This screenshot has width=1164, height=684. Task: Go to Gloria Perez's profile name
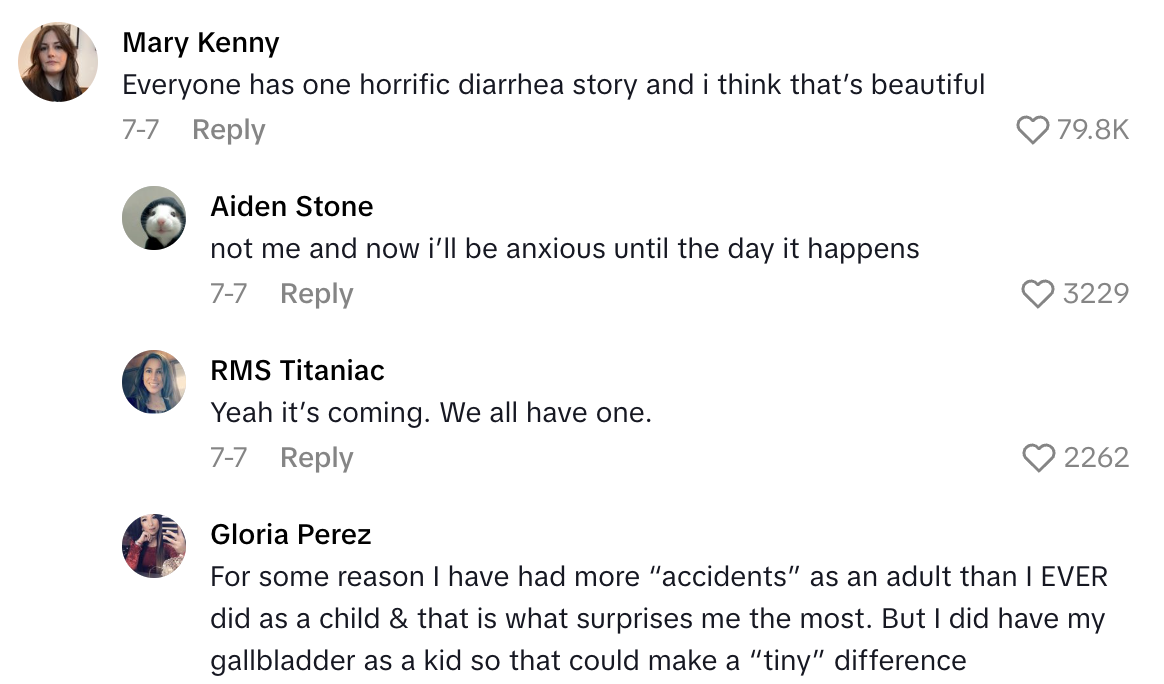(x=290, y=535)
